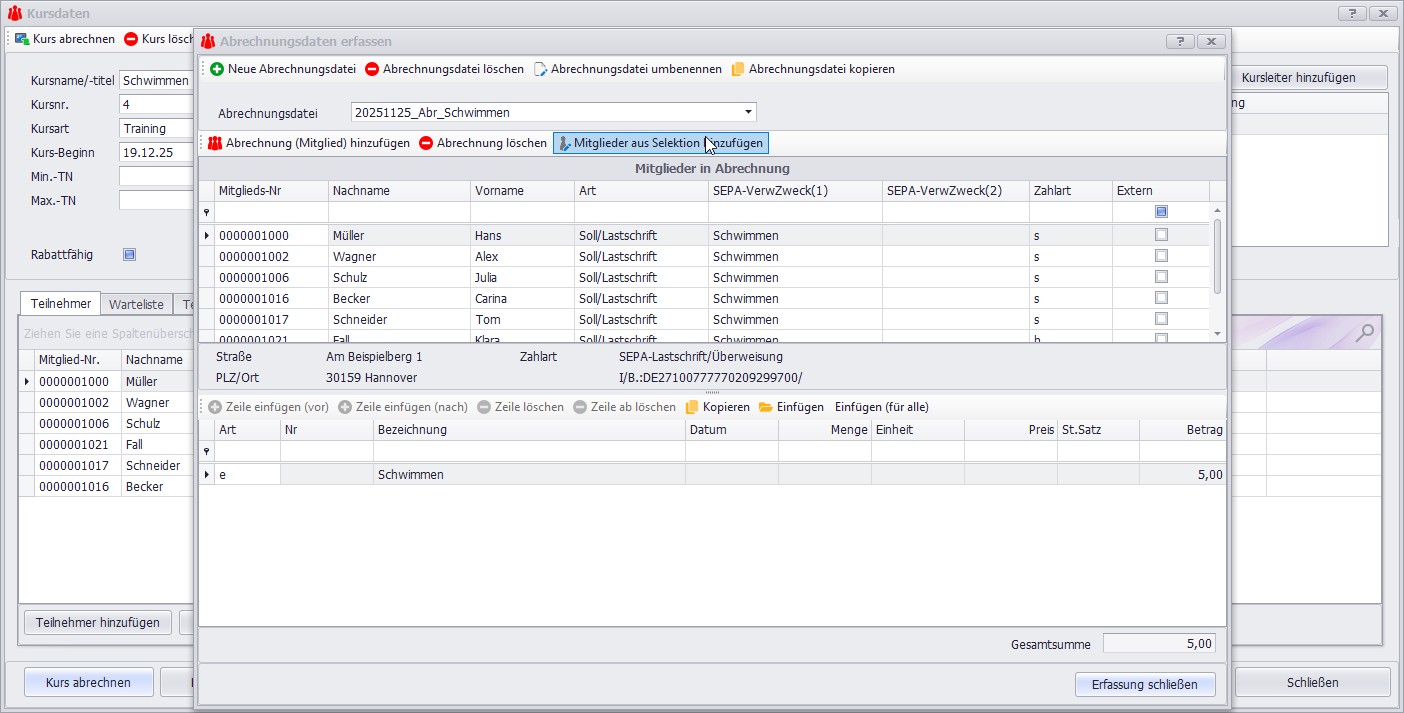Expand the Müller row indicator arrow

207,235
